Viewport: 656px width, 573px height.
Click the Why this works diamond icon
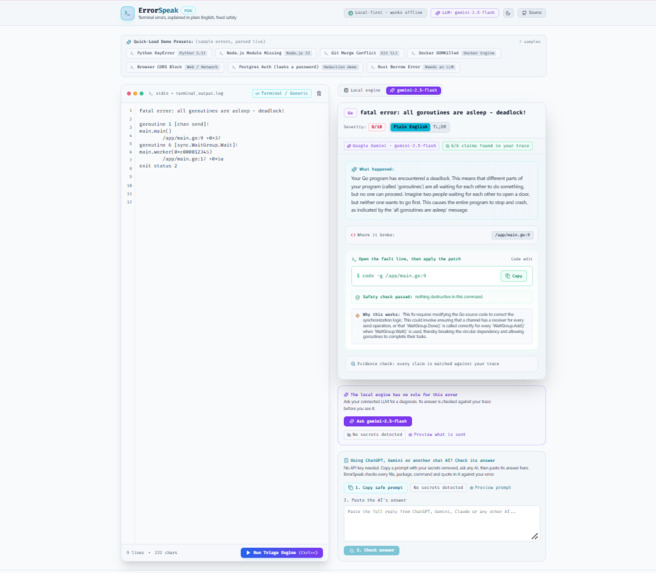[x=357, y=316]
